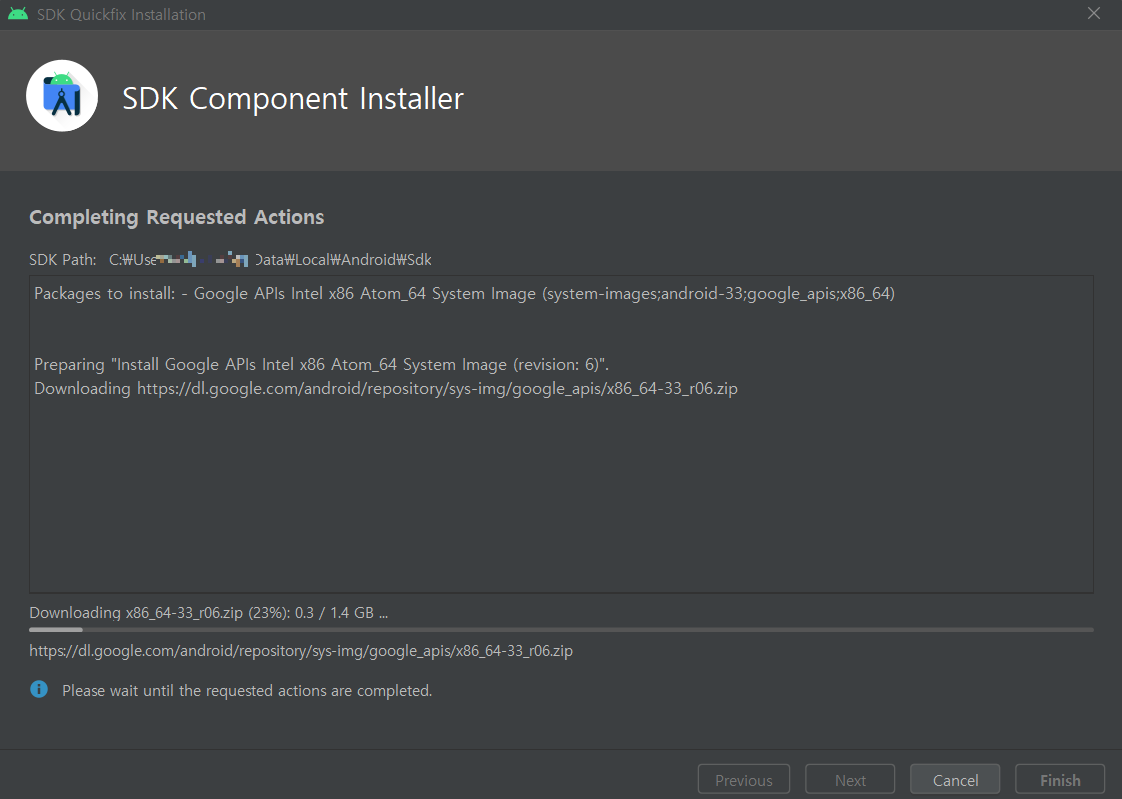Click the URL below the progress bar
The image size is (1122, 799).
[x=301, y=651]
